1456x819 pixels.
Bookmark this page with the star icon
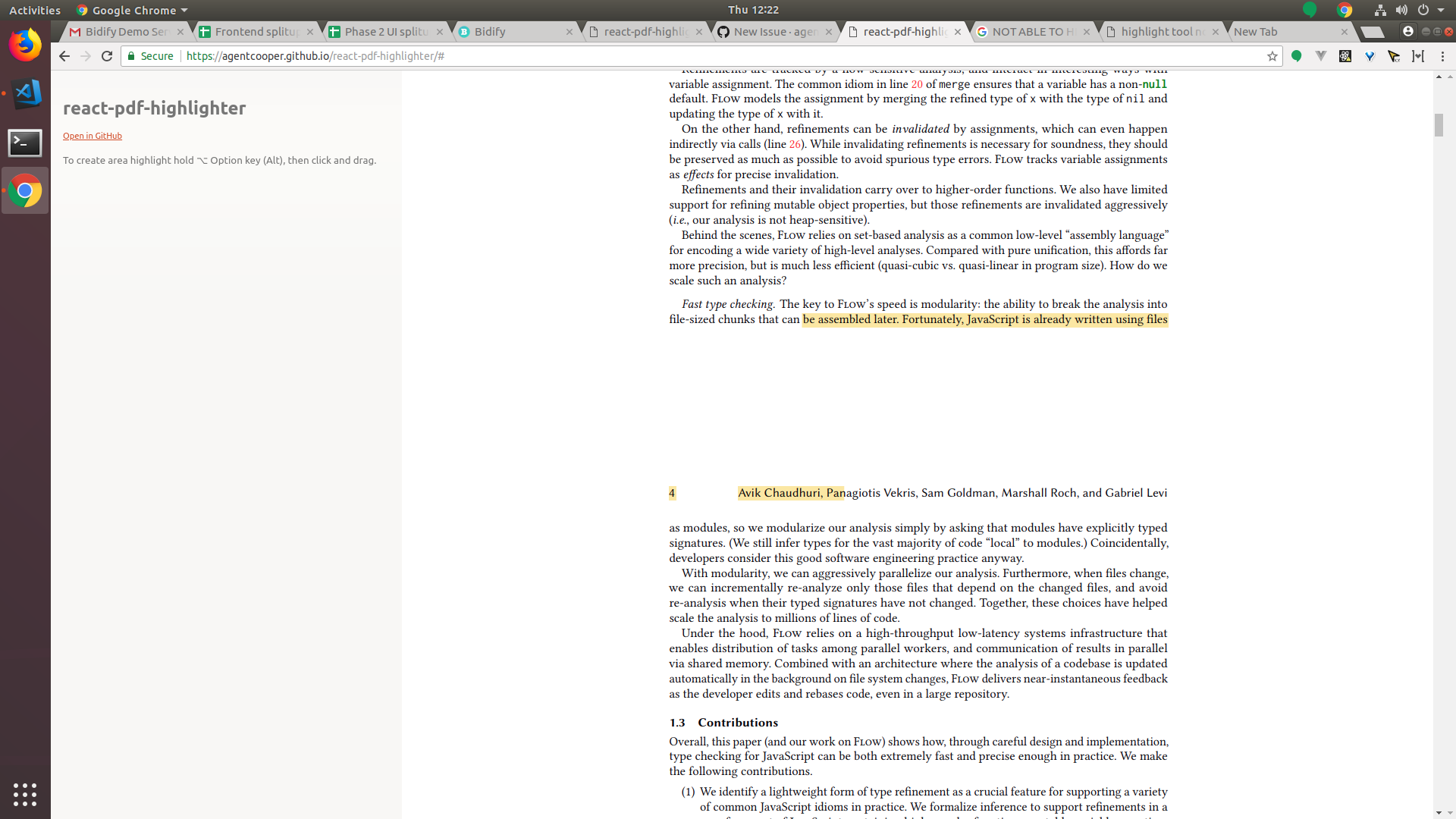coord(1272,56)
